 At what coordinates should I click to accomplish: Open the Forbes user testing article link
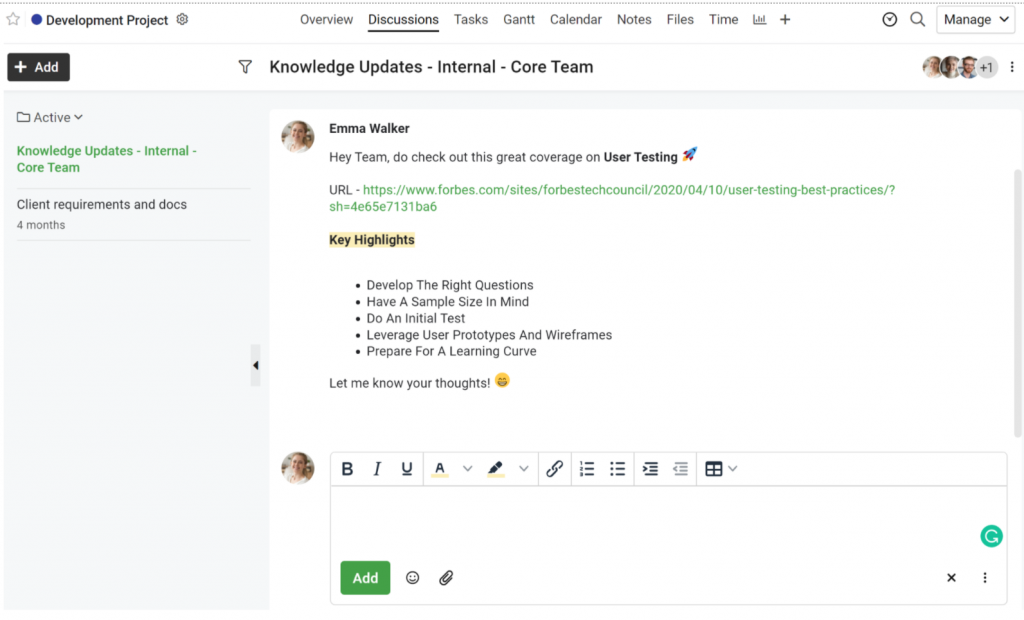point(611,198)
